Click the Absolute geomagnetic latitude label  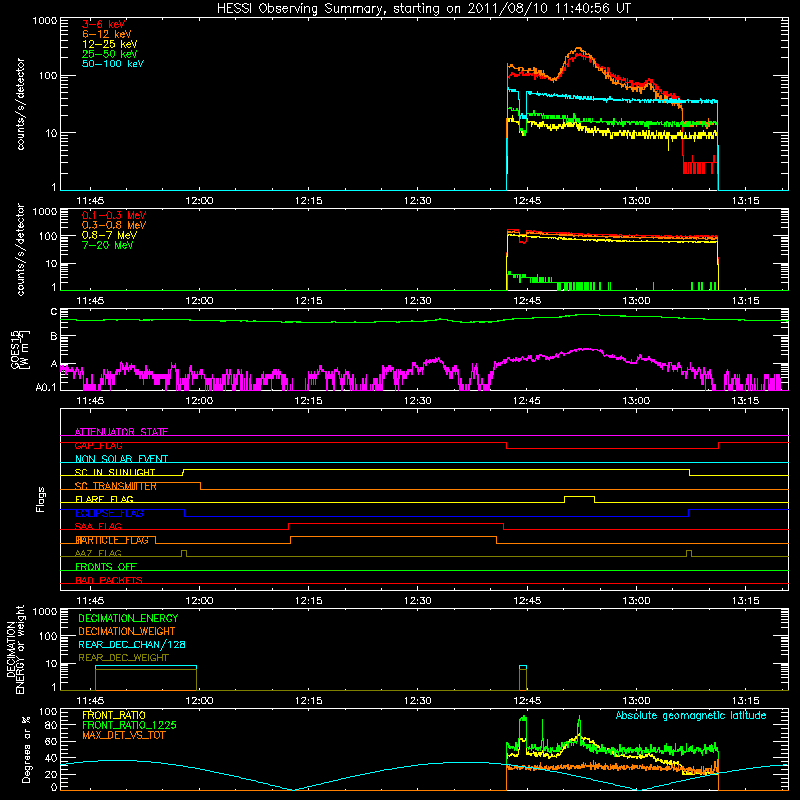[691, 716]
